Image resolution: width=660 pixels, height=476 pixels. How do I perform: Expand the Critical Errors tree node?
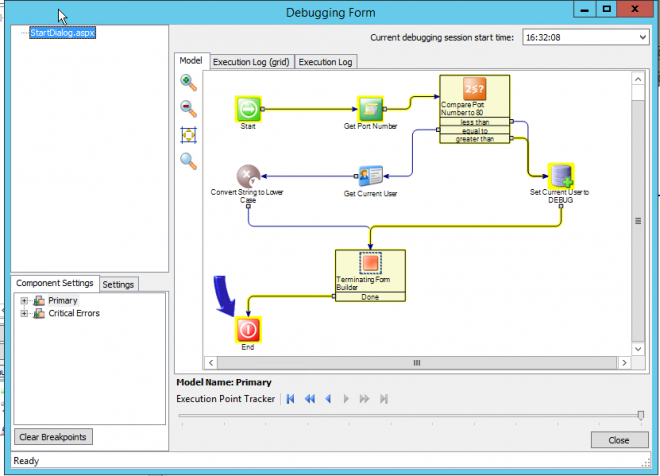coord(24,314)
